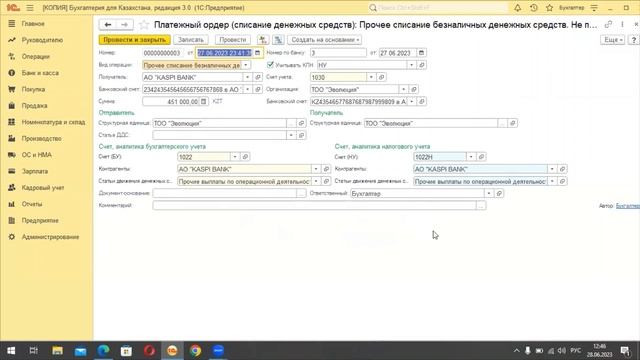Open the main menu hamburger icon
The width and height of the screenshot is (640, 360).
30,8
